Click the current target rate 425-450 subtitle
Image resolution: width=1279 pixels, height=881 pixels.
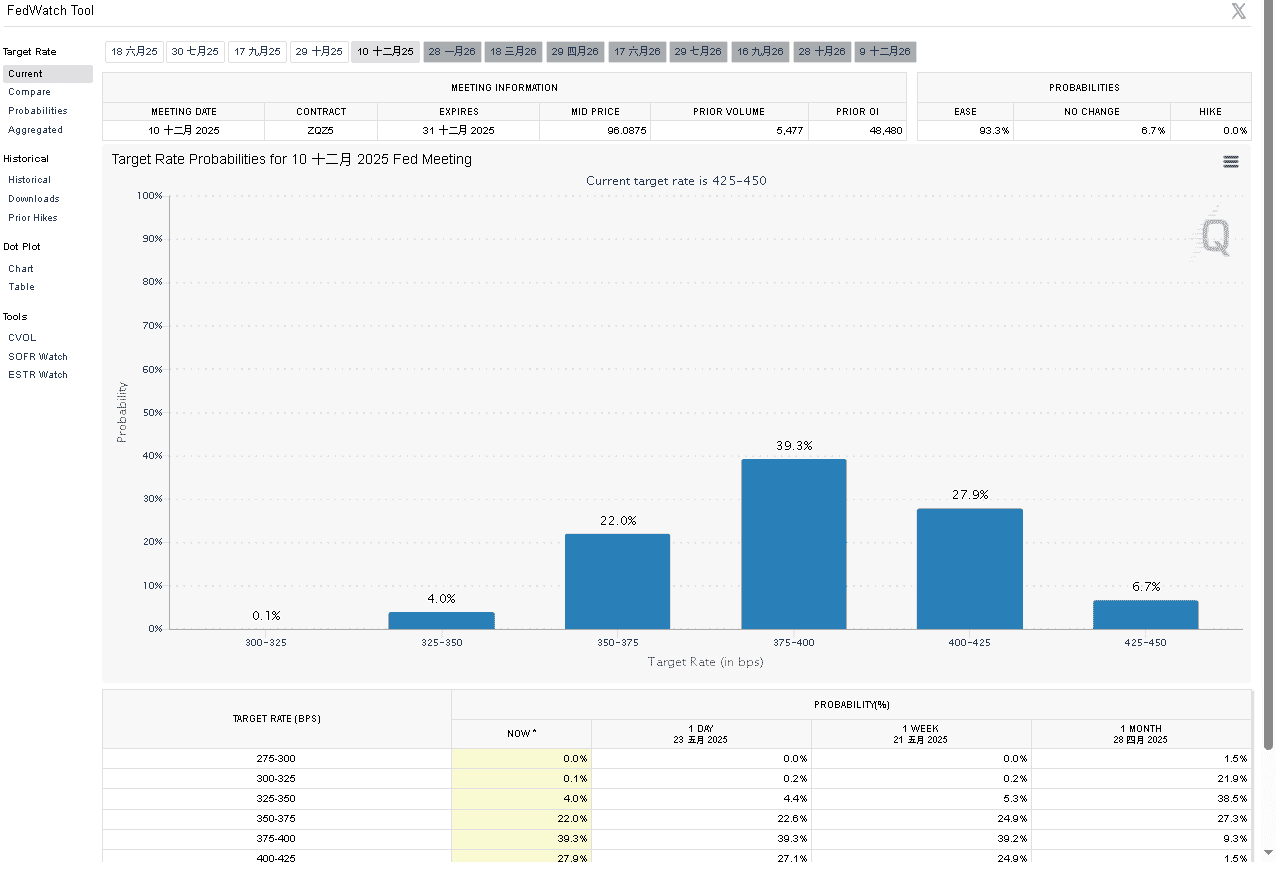click(676, 181)
